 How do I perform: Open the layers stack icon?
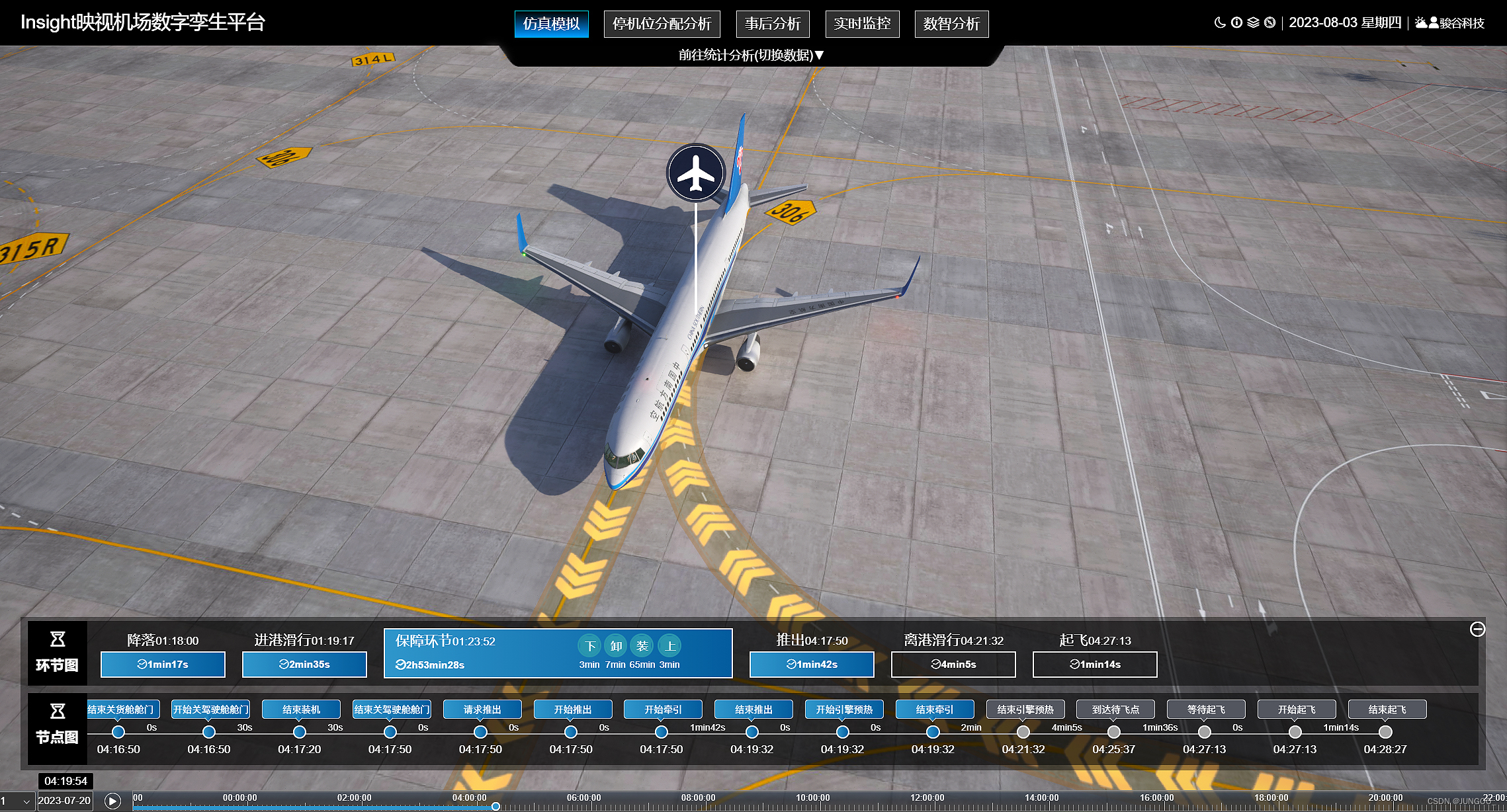(x=1253, y=22)
